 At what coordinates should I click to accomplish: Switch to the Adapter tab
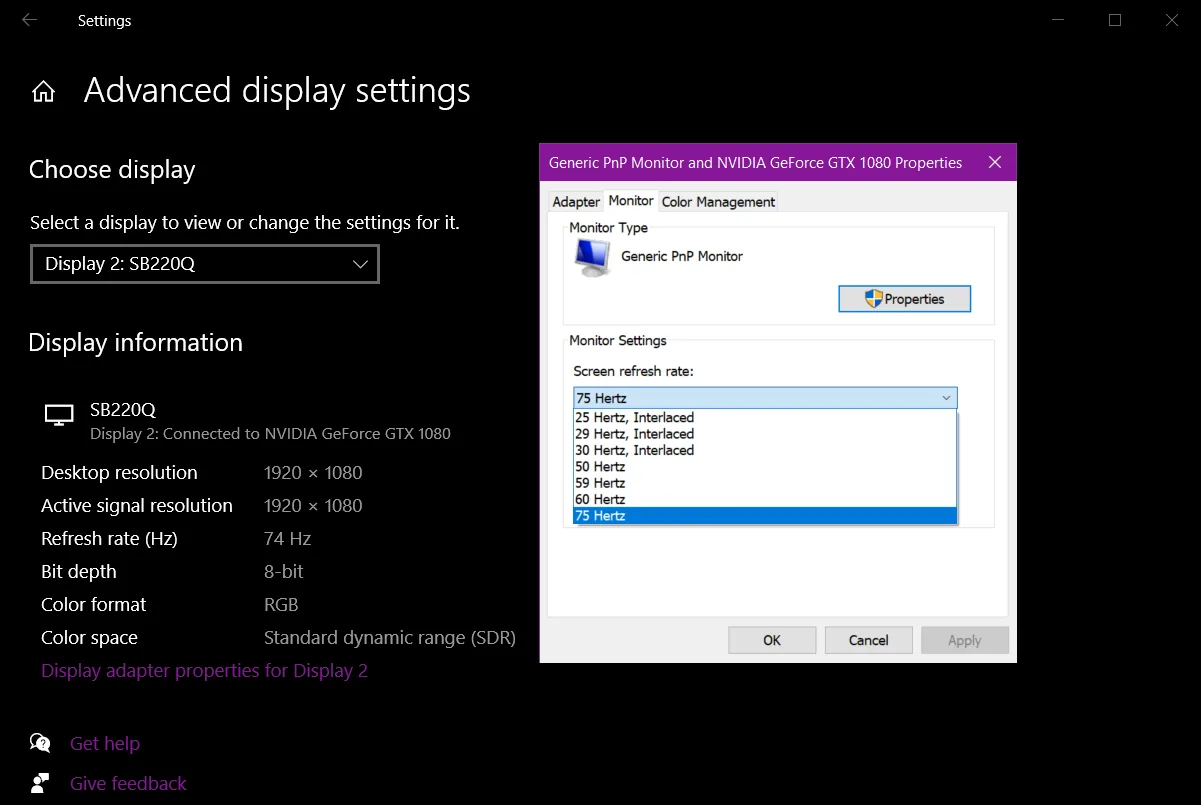tap(575, 201)
